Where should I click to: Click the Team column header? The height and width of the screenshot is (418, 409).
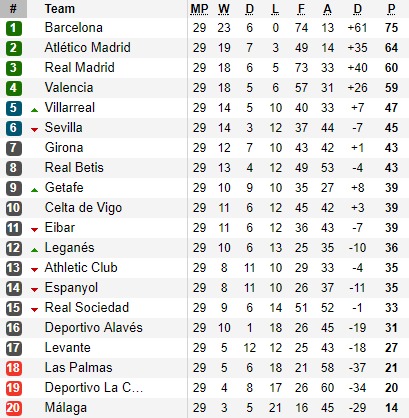[60, 9]
